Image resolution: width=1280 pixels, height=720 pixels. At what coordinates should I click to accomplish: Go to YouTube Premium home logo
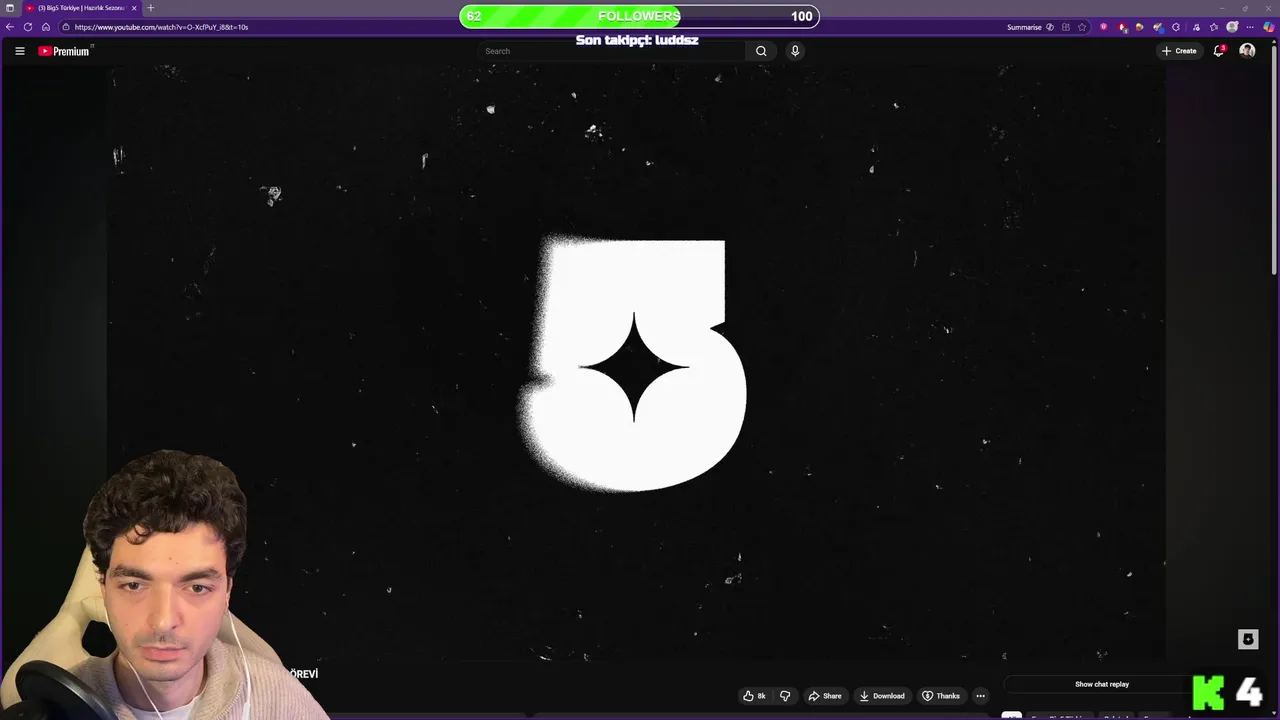pos(65,51)
